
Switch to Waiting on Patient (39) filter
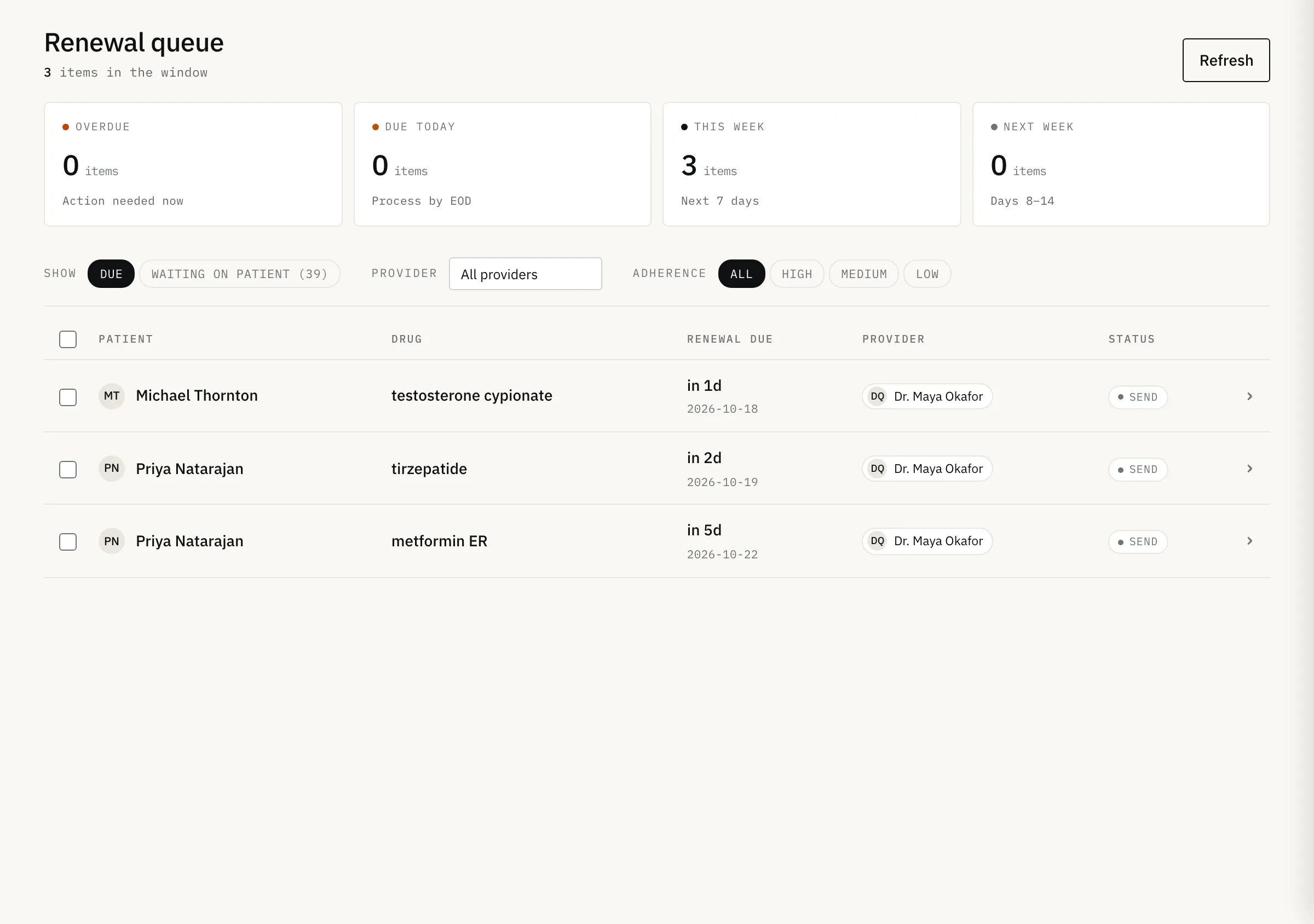click(240, 274)
